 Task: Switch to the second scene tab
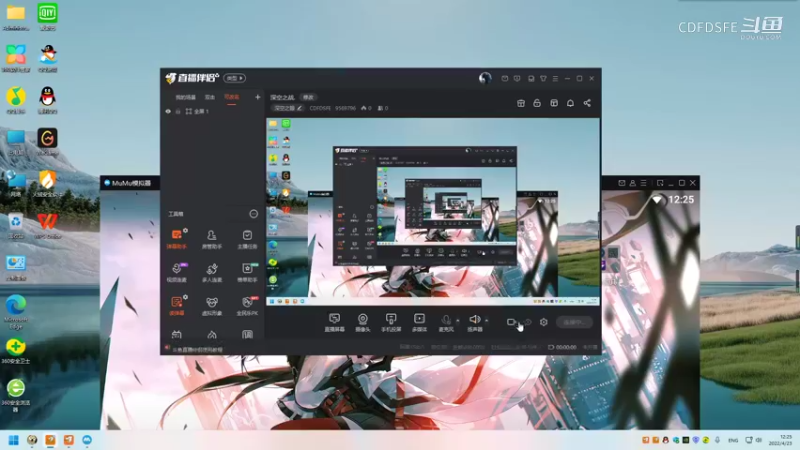pyautogui.click(x=210, y=97)
